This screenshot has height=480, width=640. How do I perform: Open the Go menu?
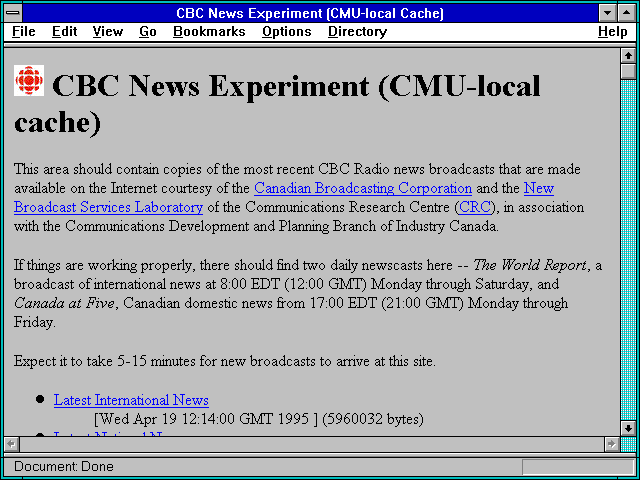148,32
